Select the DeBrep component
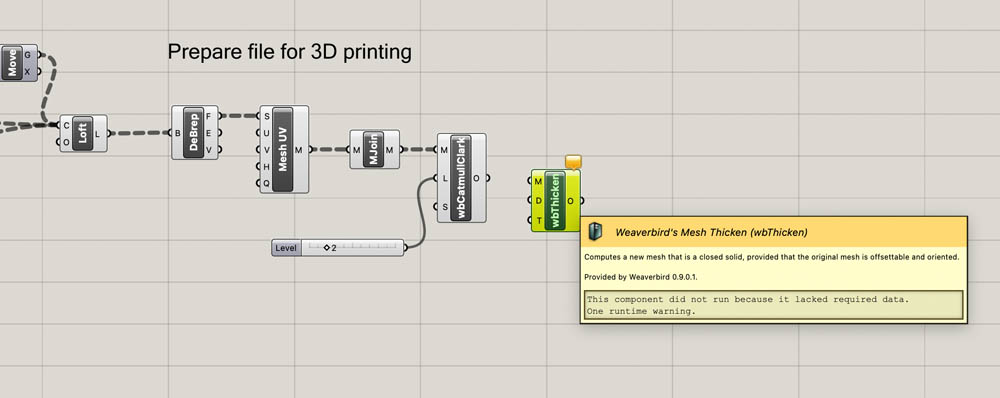Viewport: 1000px width, 398px height. pyautogui.click(x=193, y=133)
